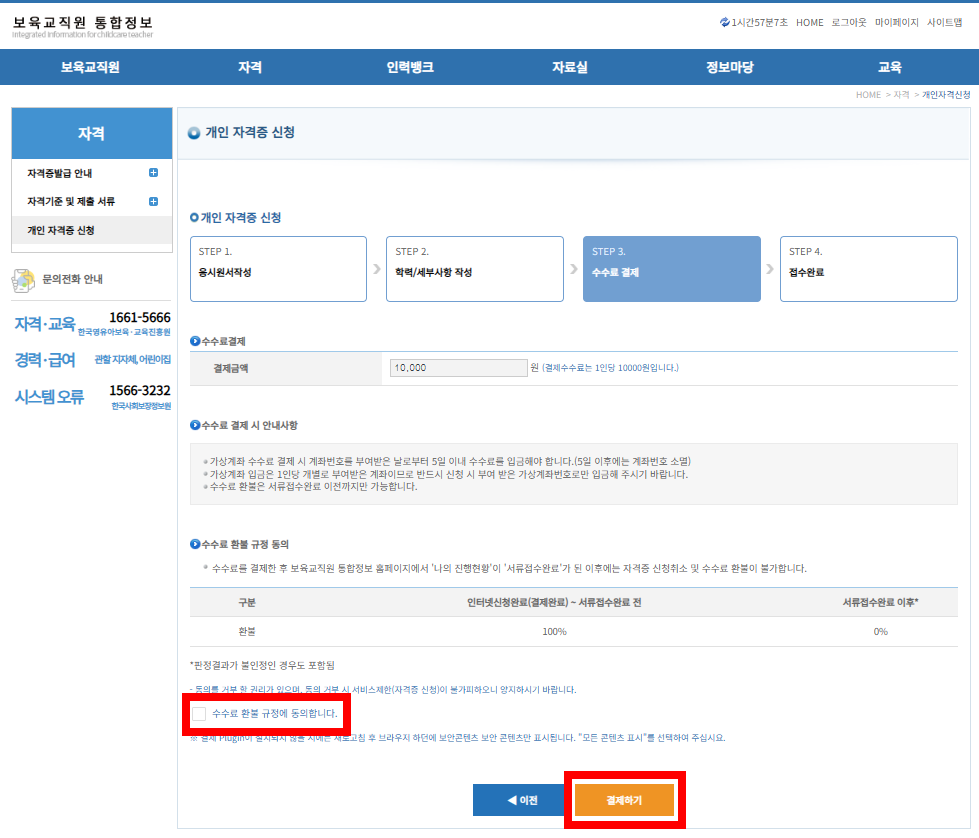979x838 pixels.
Task: Open the 자격 main menu
Action: click(250, 67)
